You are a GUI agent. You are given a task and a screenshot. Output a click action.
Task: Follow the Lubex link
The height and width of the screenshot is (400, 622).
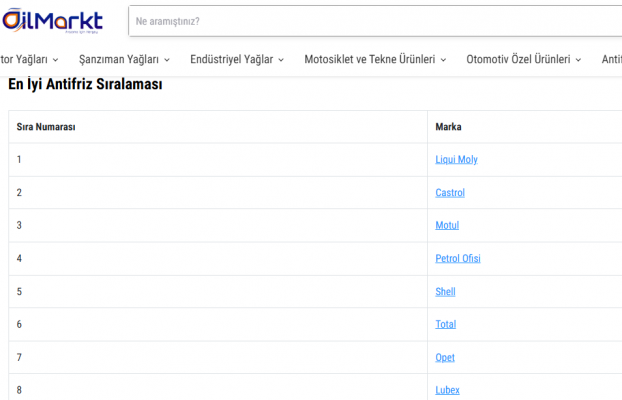click(447, 390)
